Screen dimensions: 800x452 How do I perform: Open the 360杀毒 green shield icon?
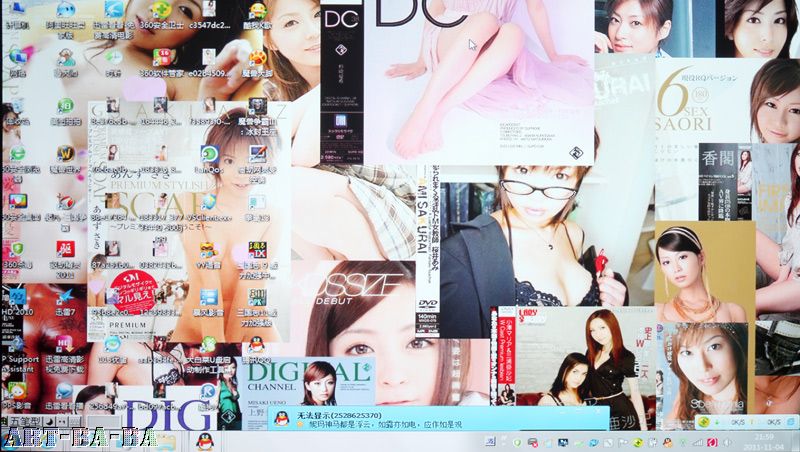(17, 254)
